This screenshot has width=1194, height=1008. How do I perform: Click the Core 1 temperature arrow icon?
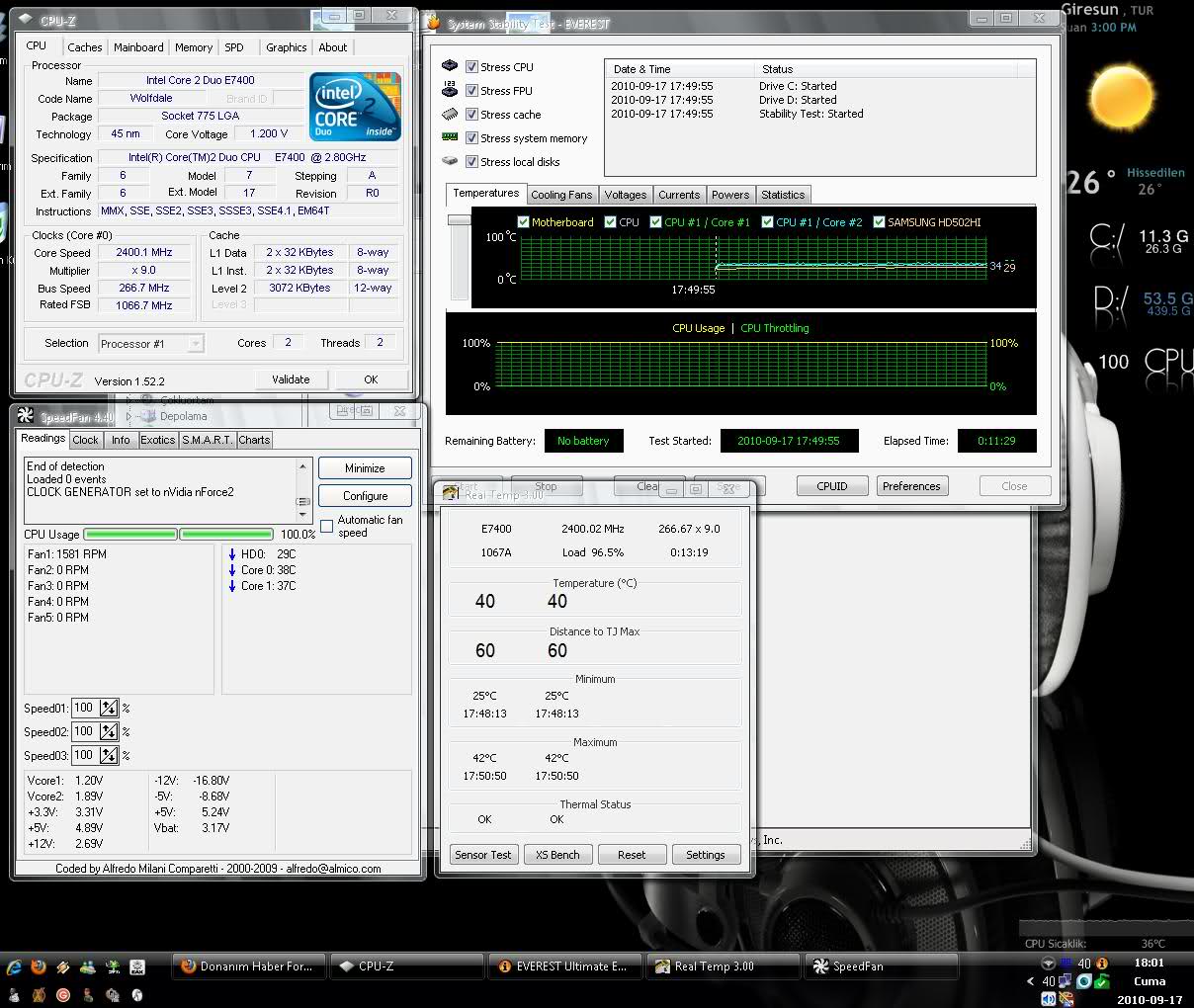tap(232, 586)
